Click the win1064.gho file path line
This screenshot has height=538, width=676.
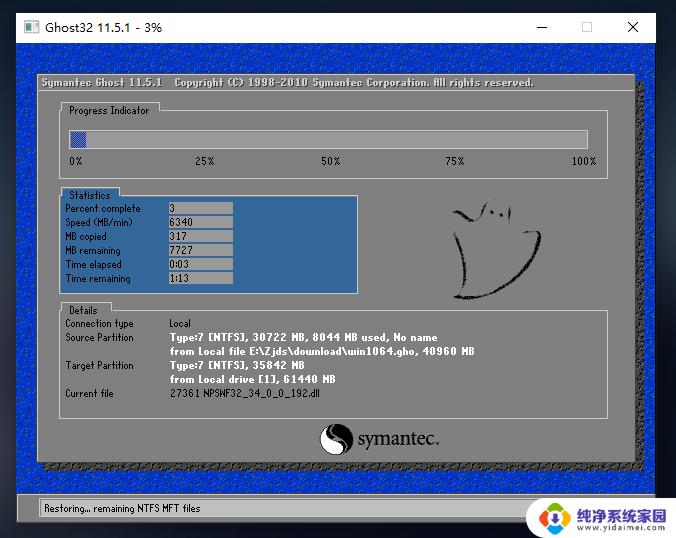322,351
